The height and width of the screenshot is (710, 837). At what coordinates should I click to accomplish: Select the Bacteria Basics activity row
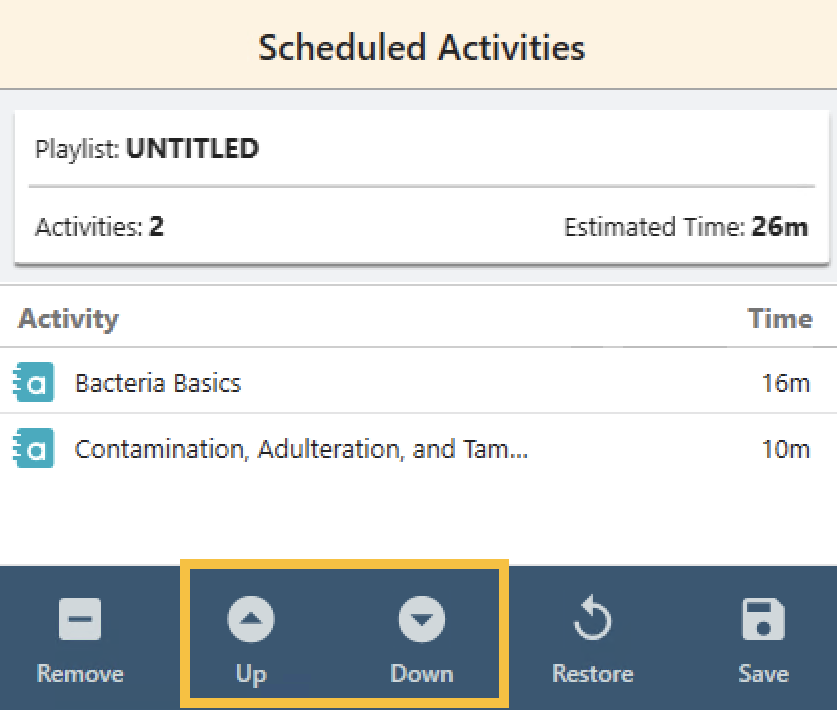click(x=157, y=382)
